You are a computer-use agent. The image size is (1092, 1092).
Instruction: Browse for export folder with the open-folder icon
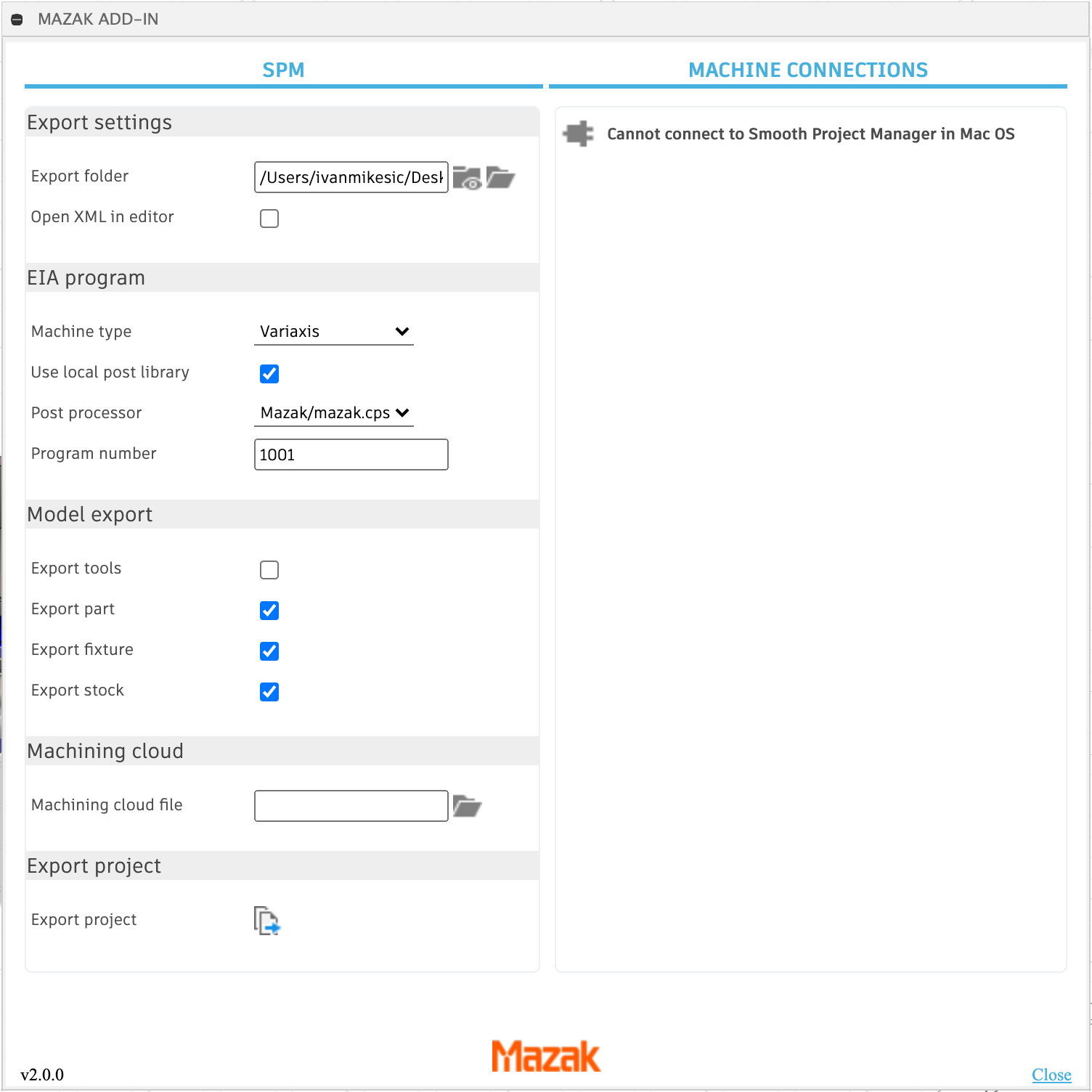click(500, 177)
